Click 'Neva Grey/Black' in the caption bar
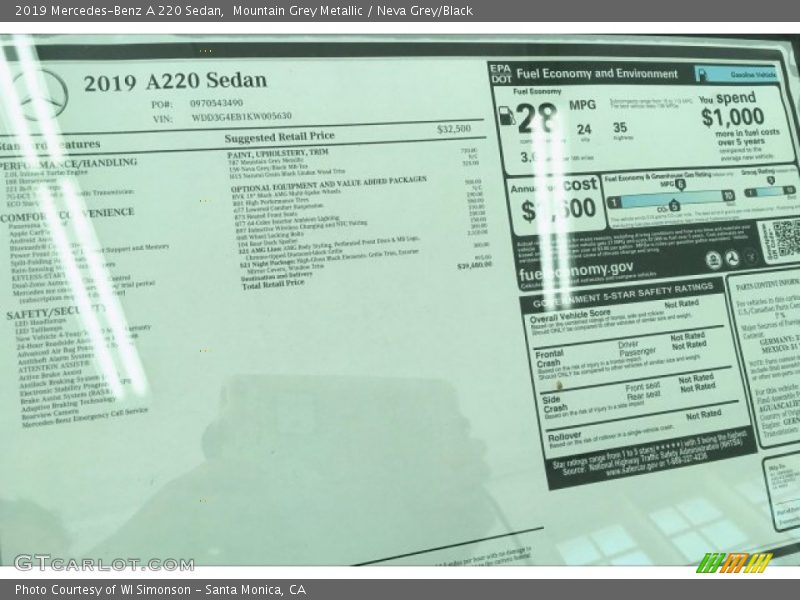This screenshot has height=600, width=800. click(x=424, y=11)
